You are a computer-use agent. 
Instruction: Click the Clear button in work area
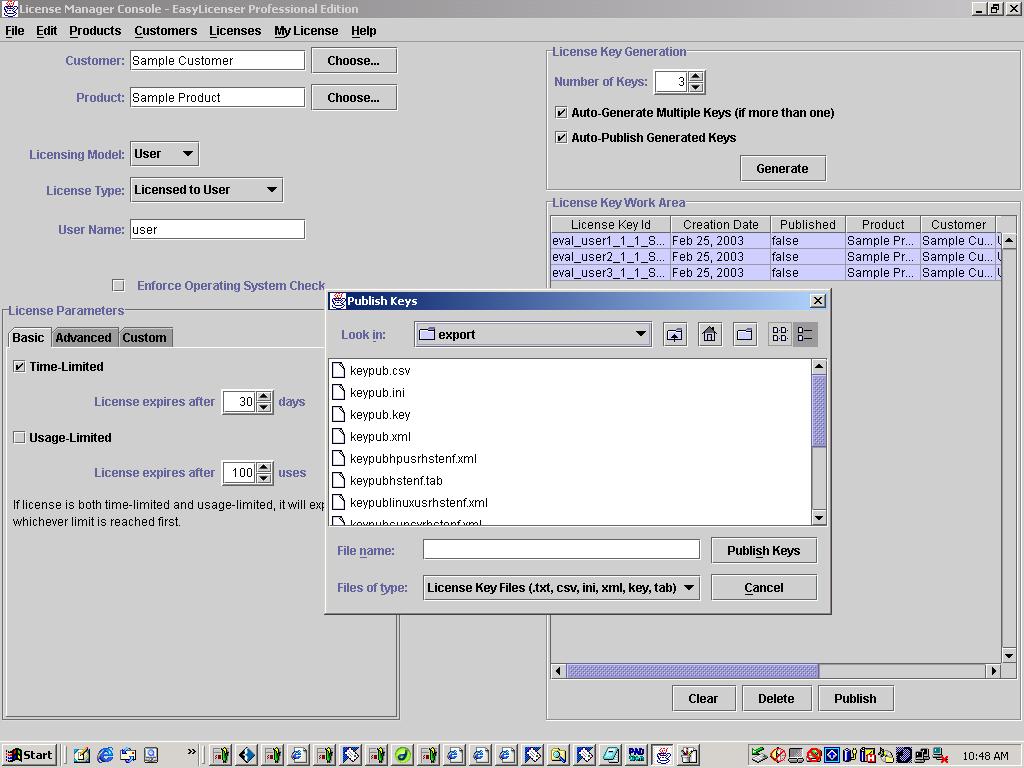point(703,699)
